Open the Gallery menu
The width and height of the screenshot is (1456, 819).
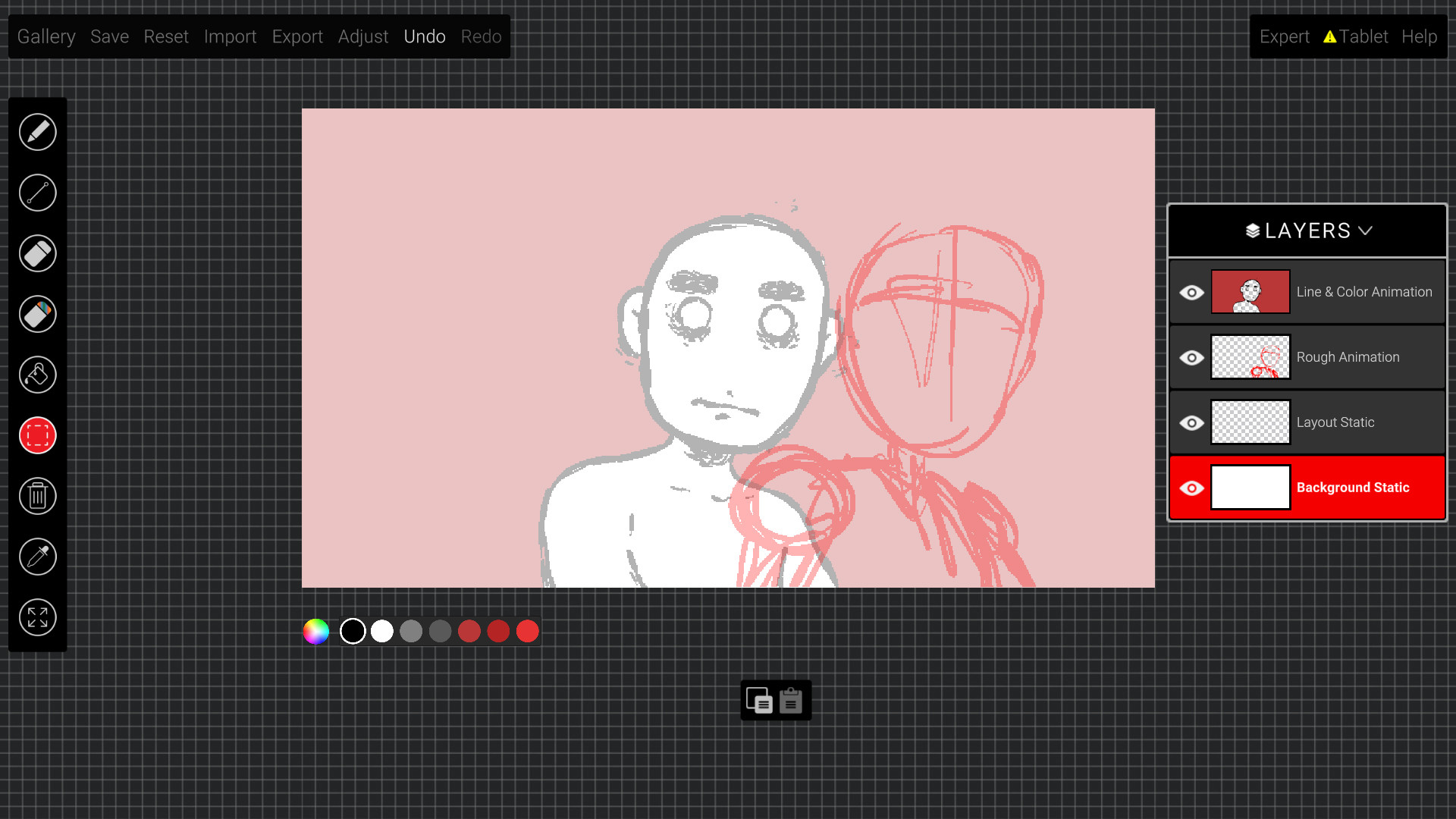coord(46,36)
